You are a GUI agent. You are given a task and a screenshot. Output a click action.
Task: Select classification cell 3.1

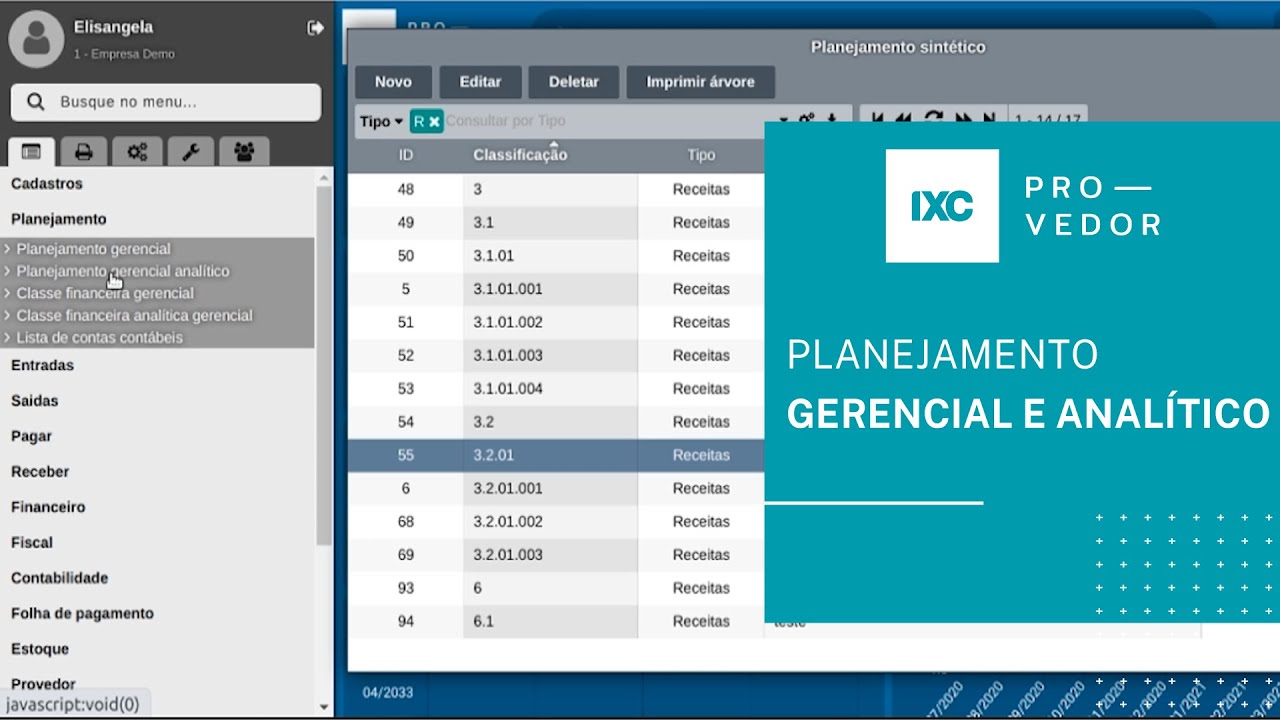[x=550, y=223]
